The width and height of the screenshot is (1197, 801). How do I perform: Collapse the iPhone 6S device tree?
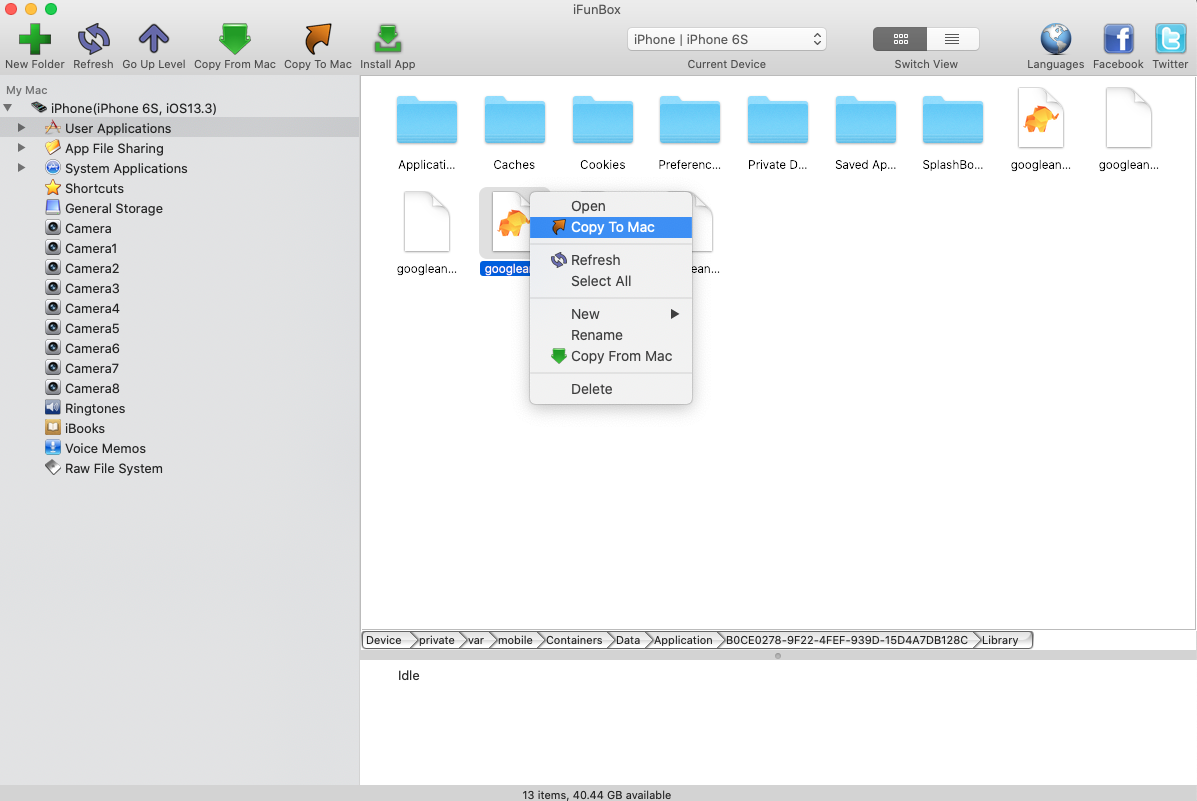tap(8, 108)
